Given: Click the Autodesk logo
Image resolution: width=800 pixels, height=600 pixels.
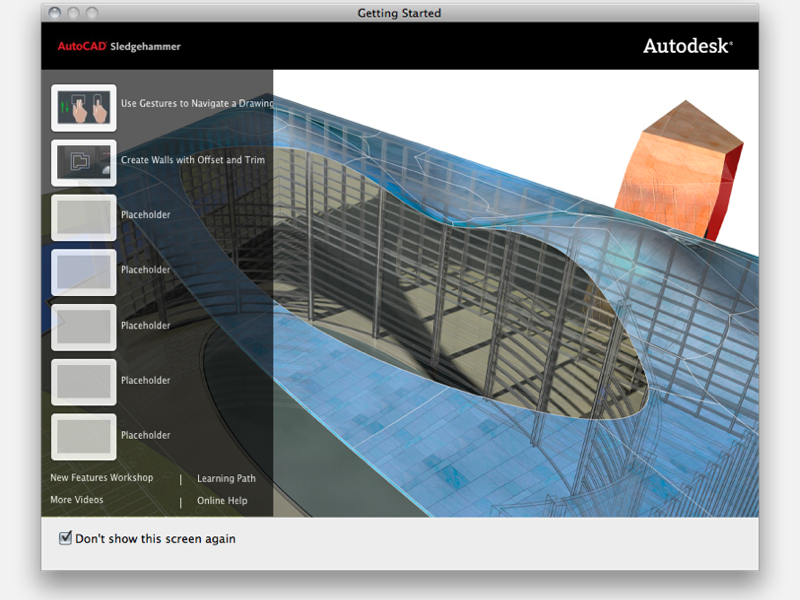Looking at the screenshot, I should point(688,46).
